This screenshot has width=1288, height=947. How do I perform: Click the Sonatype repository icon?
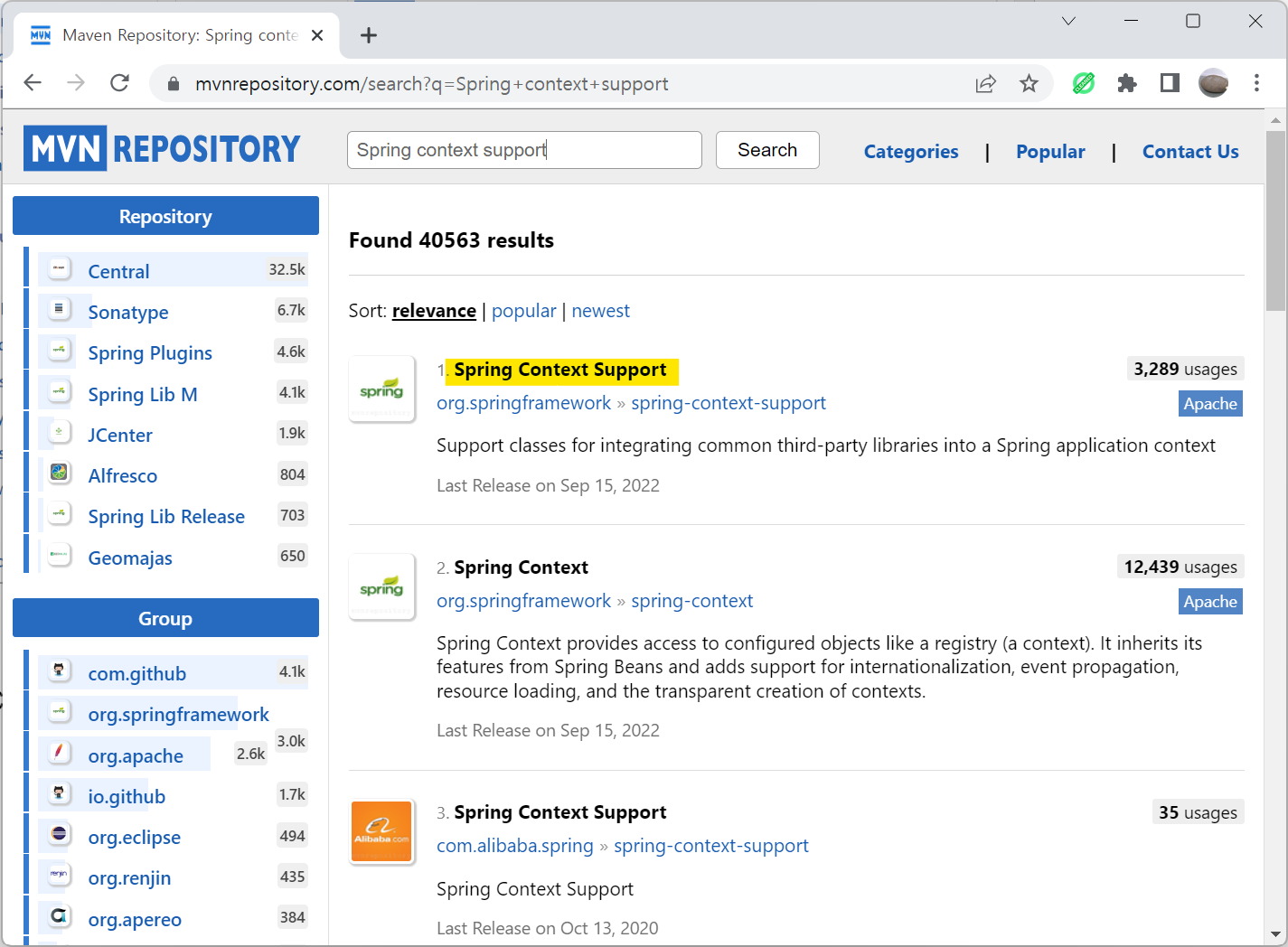60,309
